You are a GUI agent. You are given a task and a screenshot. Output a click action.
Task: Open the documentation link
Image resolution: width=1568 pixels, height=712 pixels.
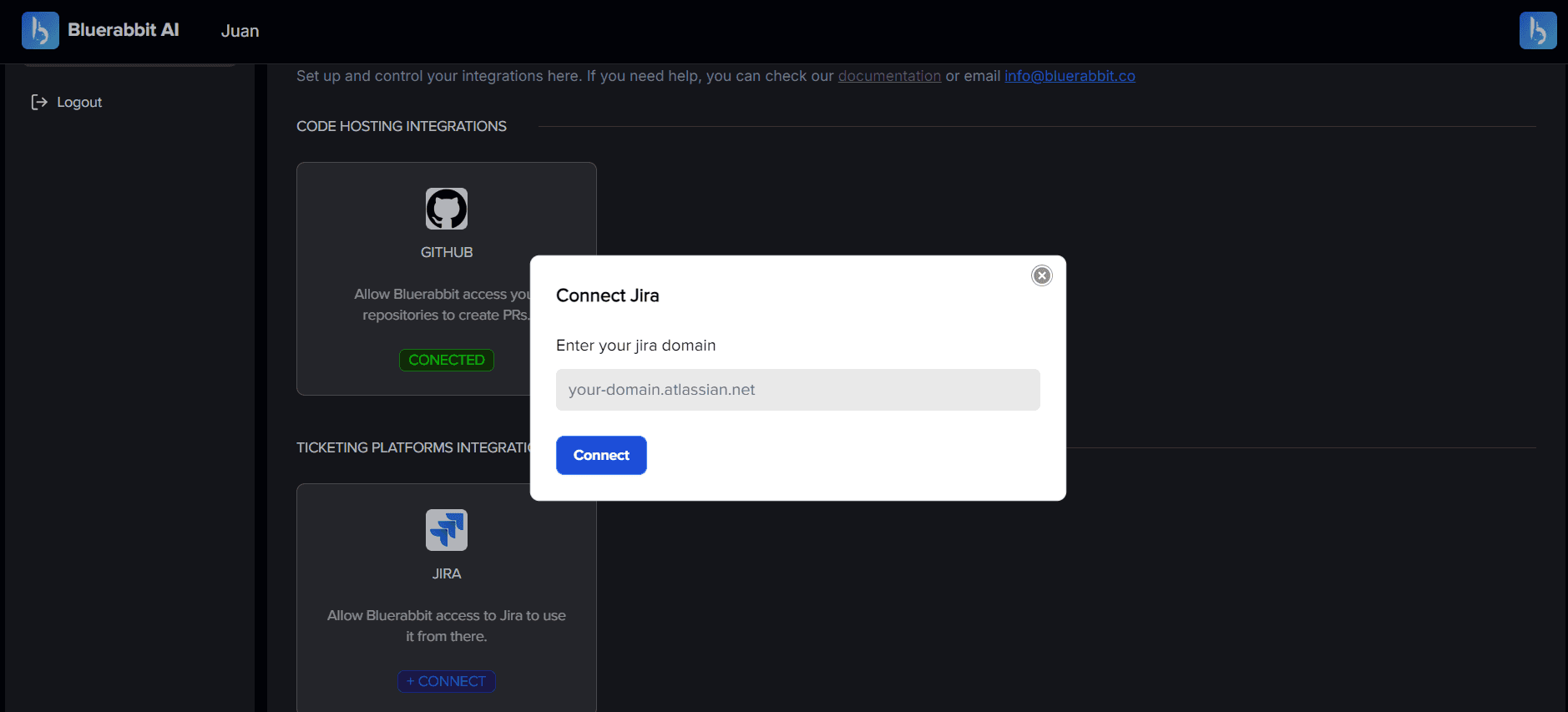point(889,76)
